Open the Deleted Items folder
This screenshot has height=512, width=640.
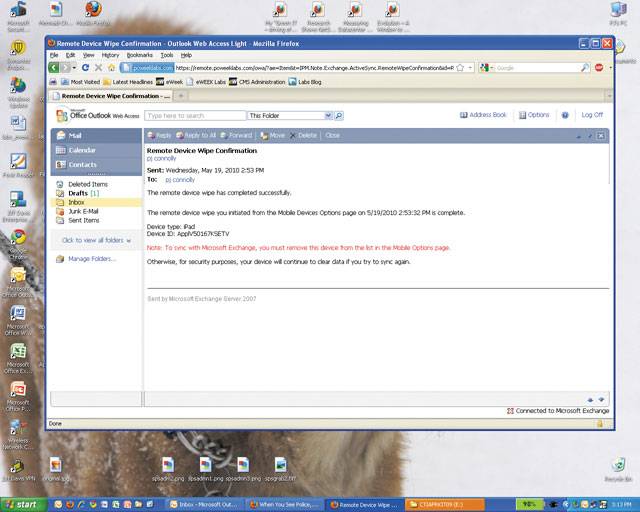pyautogui.click(x=88, y=184)
